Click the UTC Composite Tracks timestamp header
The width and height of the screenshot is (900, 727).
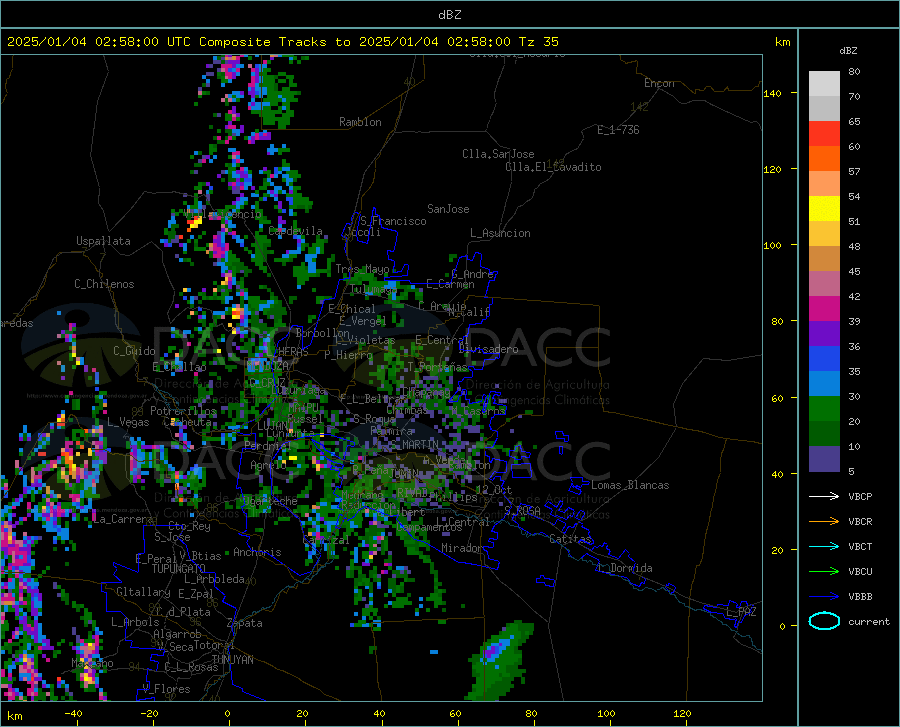(x=282, y=42)
